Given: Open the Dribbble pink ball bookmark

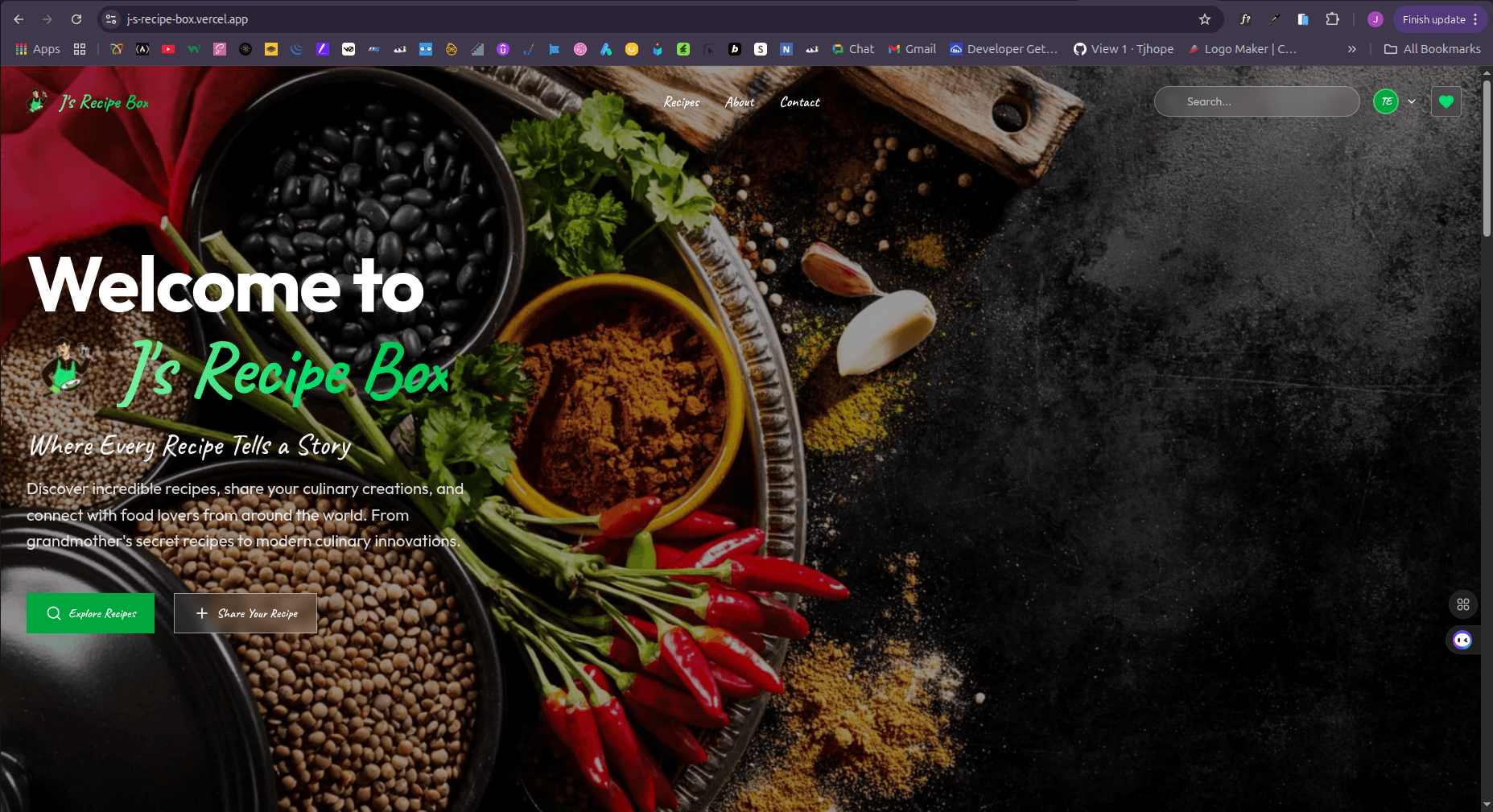Looking at the screenshot, I should [x=580, y=49].
